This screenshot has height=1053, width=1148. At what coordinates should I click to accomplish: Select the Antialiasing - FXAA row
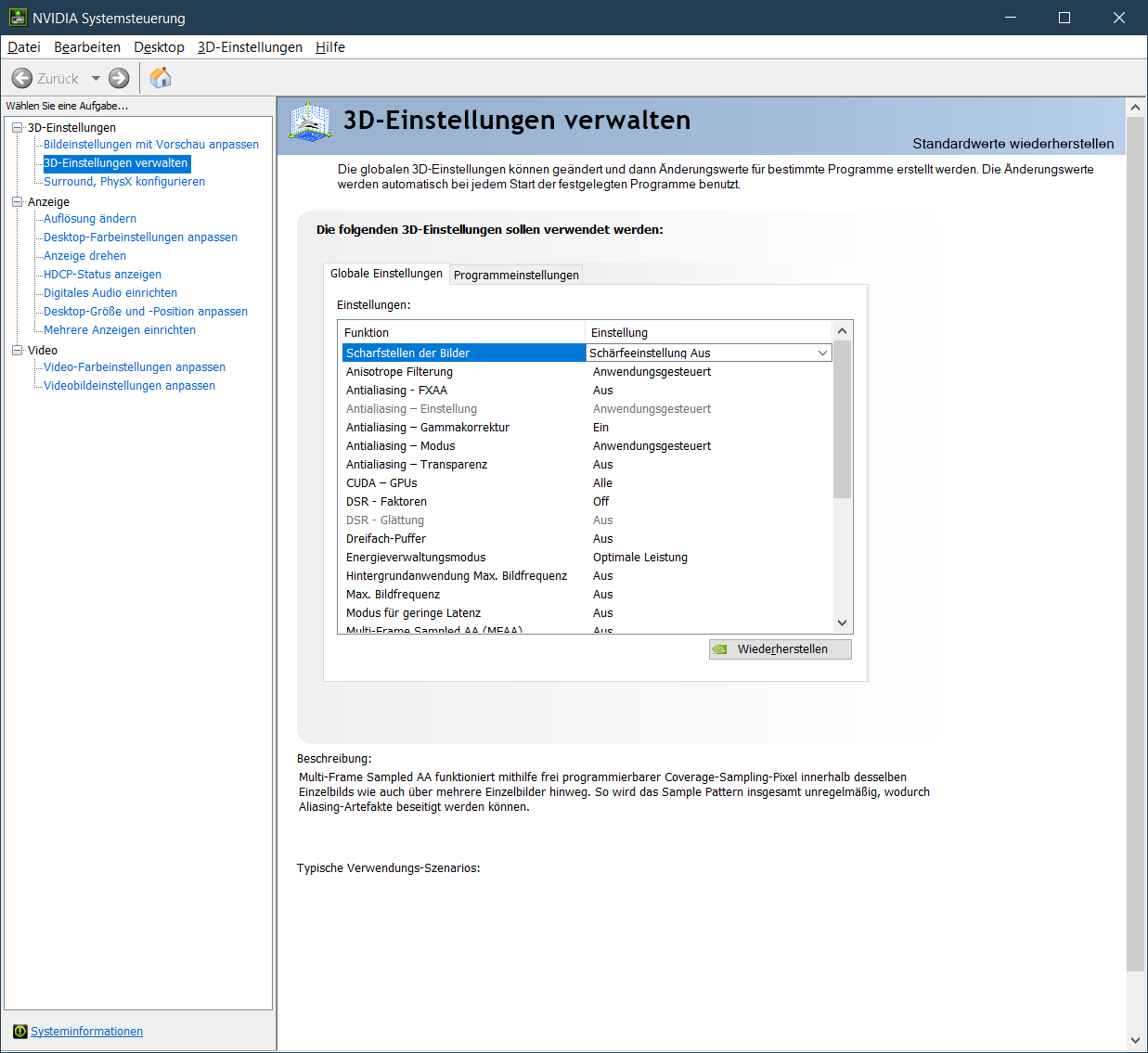(x=587, y=390)
